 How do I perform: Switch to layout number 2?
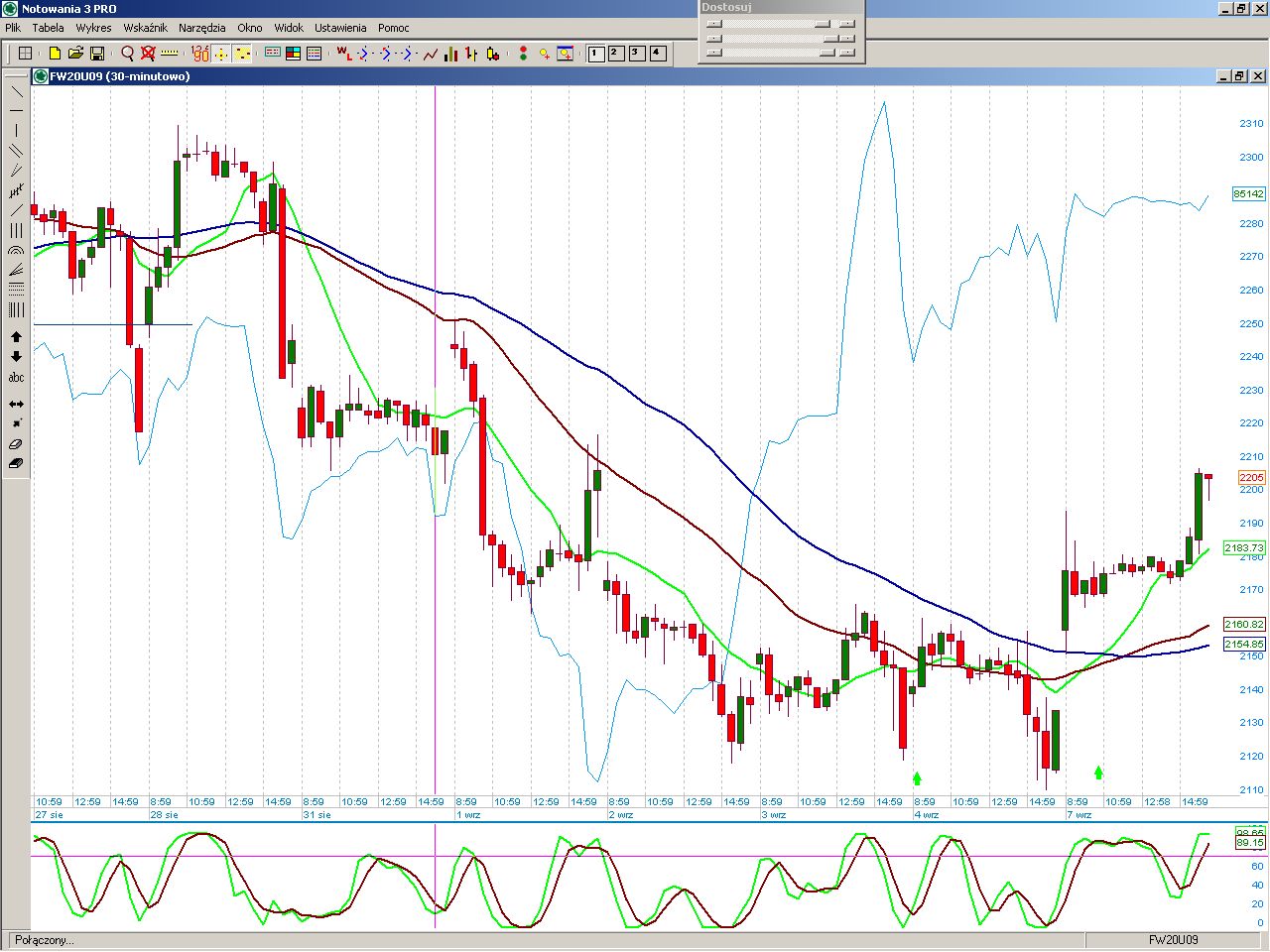click(616, 54)
